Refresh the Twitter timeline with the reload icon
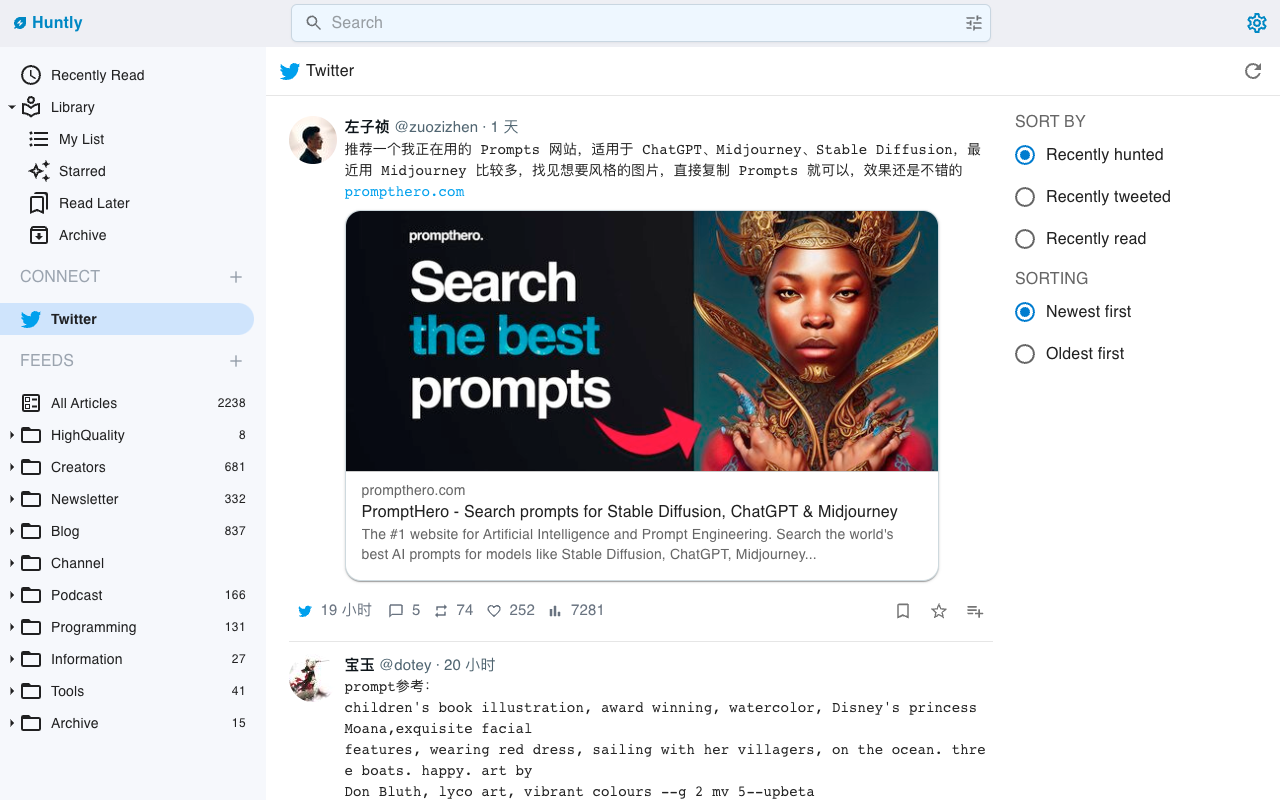Image resolution: width=1280 pixels, height=800 pixels. pos(1253,71)
